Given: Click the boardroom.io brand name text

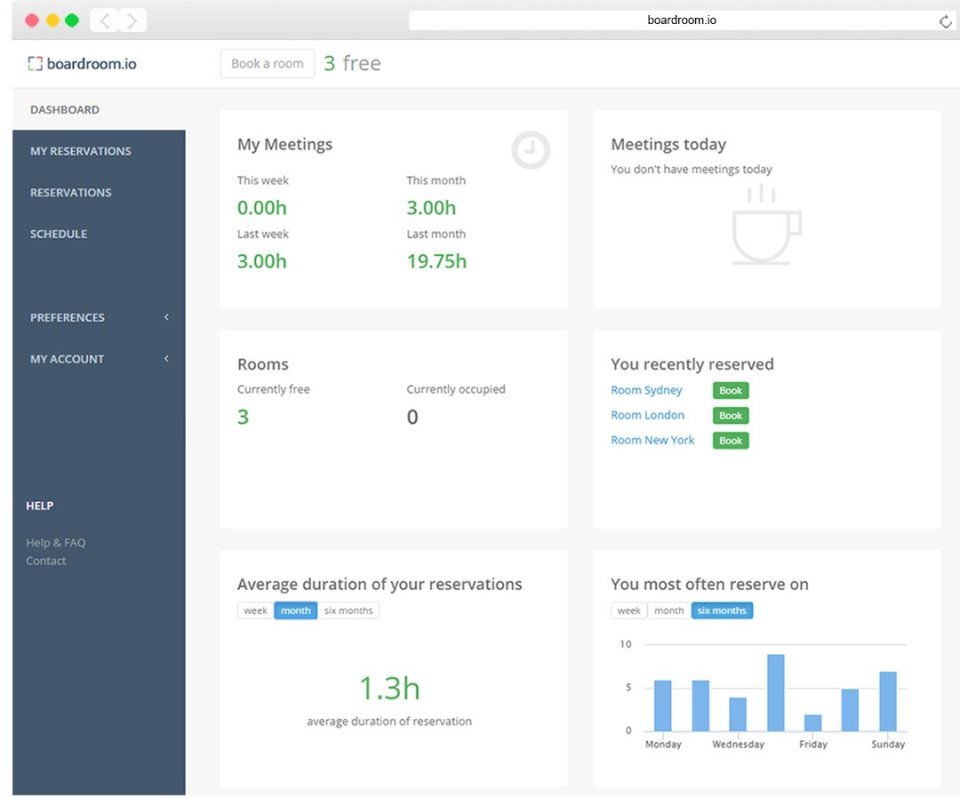Looking at the screenshot, I should (92, 64).
